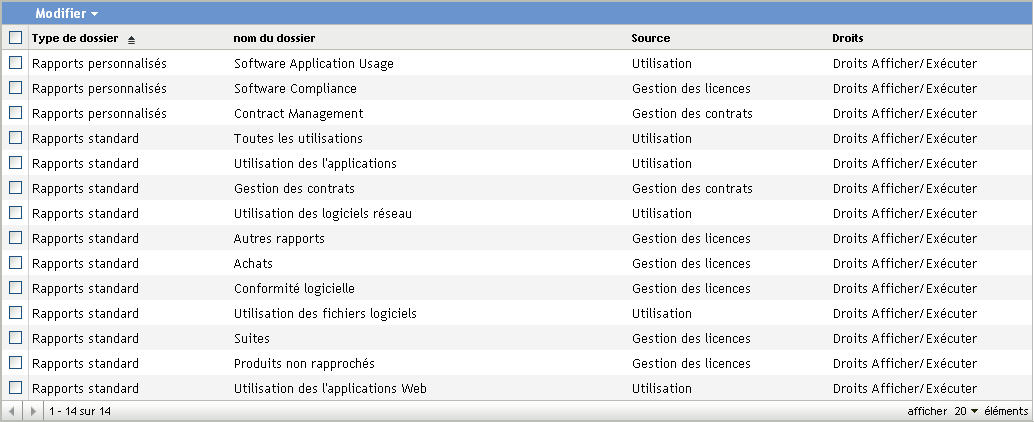This screenshot has height=422, width=1034.
Task: Check the Software Application Usage row checkbox
Action: pyautogui.click(x=15, y=63)
